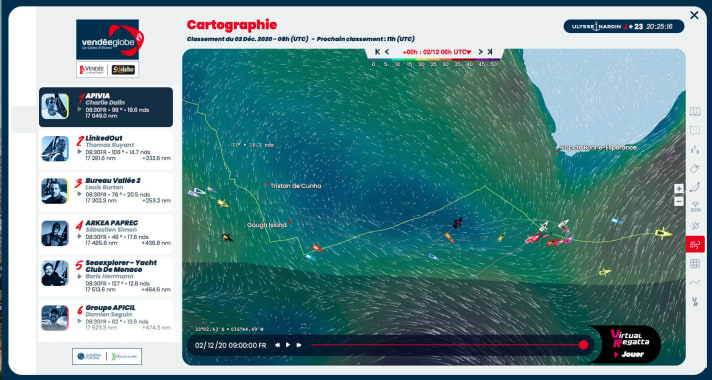The height and width of the screenshot is (380, 712).
Task: Click LinkedOut's +232.6 nm gap value
Action: click(156, 158)
